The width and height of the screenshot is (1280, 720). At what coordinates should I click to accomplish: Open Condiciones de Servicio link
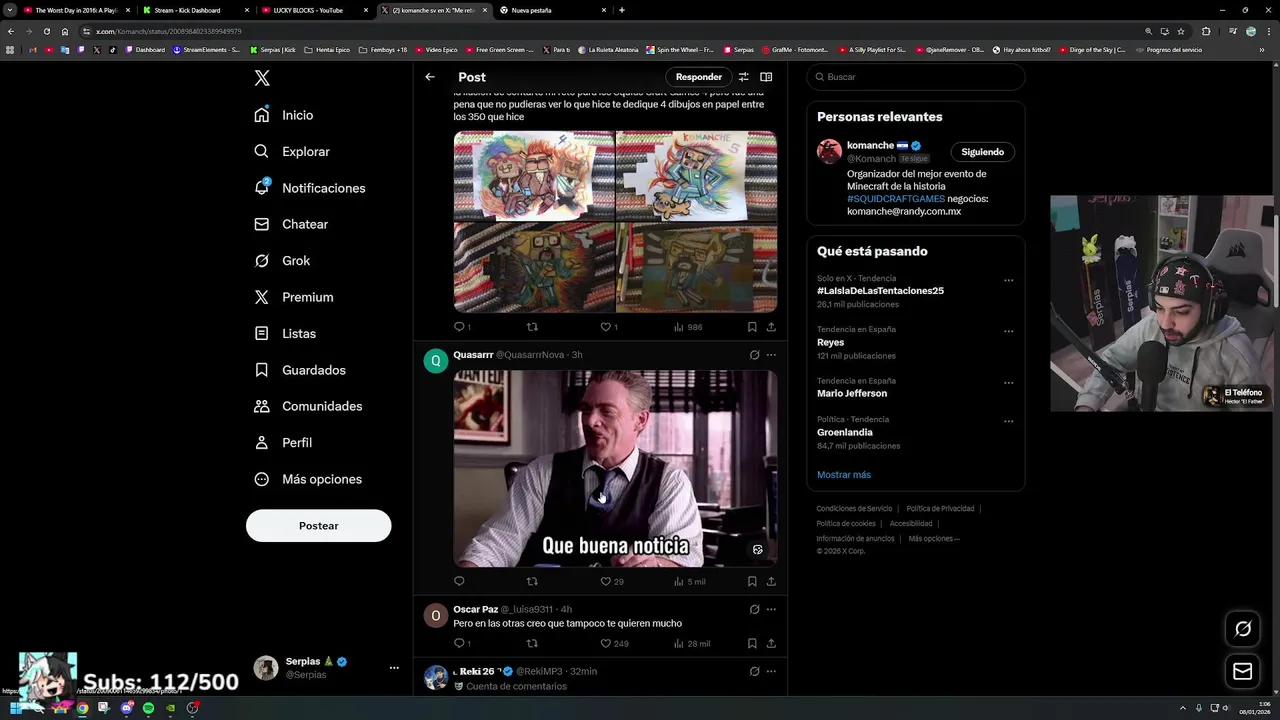pyautogui.click(x=854, y=509)
